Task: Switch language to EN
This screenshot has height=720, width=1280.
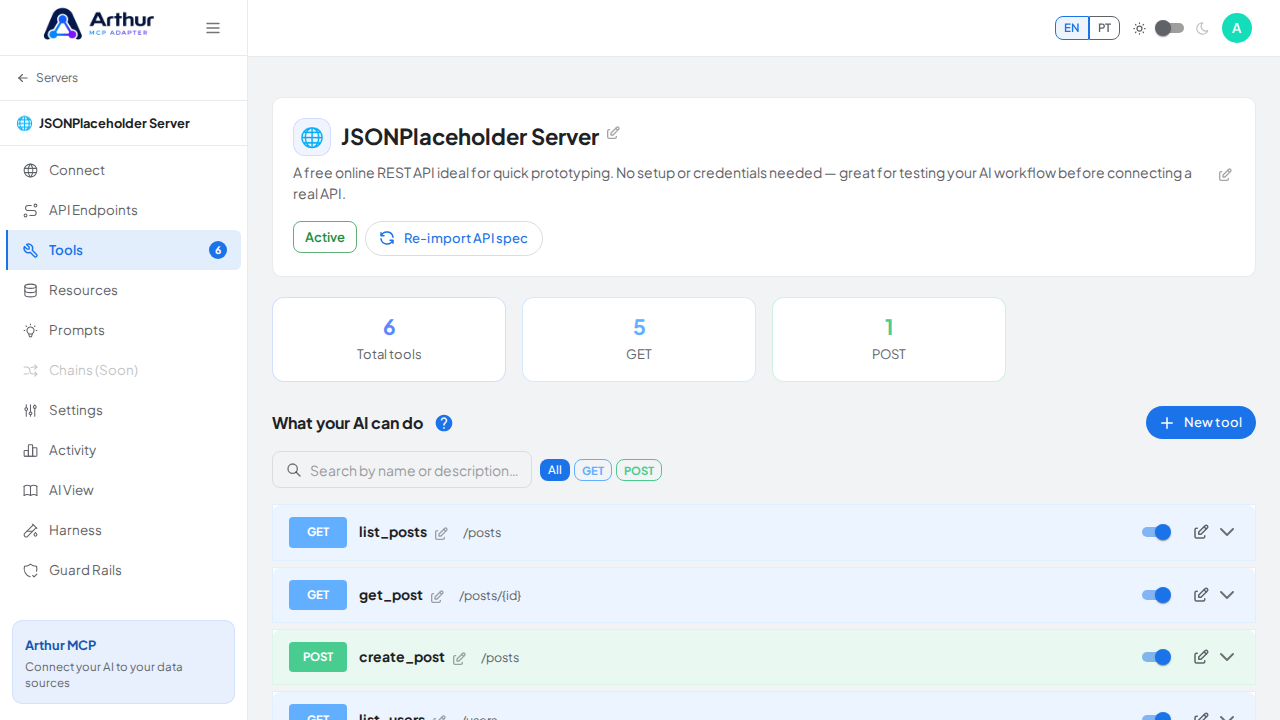Action: point(1072,28)
